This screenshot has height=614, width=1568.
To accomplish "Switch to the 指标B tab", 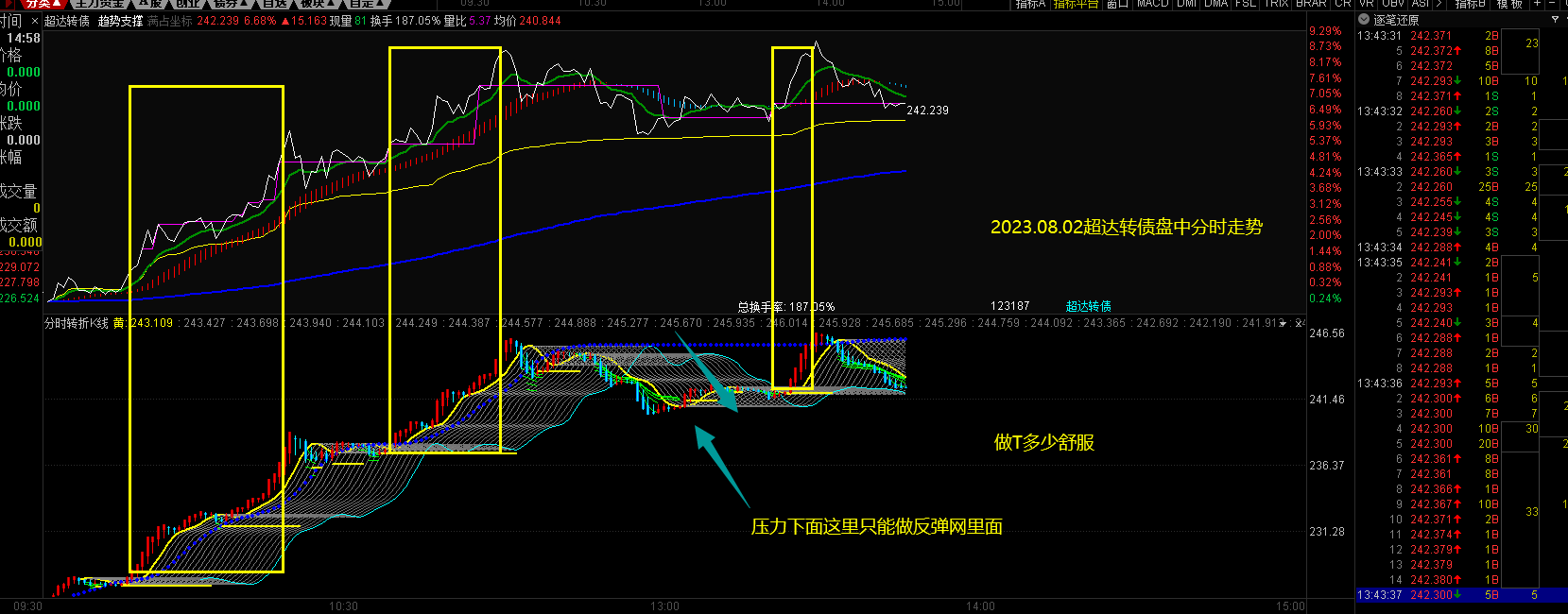I will [1471, 4].
